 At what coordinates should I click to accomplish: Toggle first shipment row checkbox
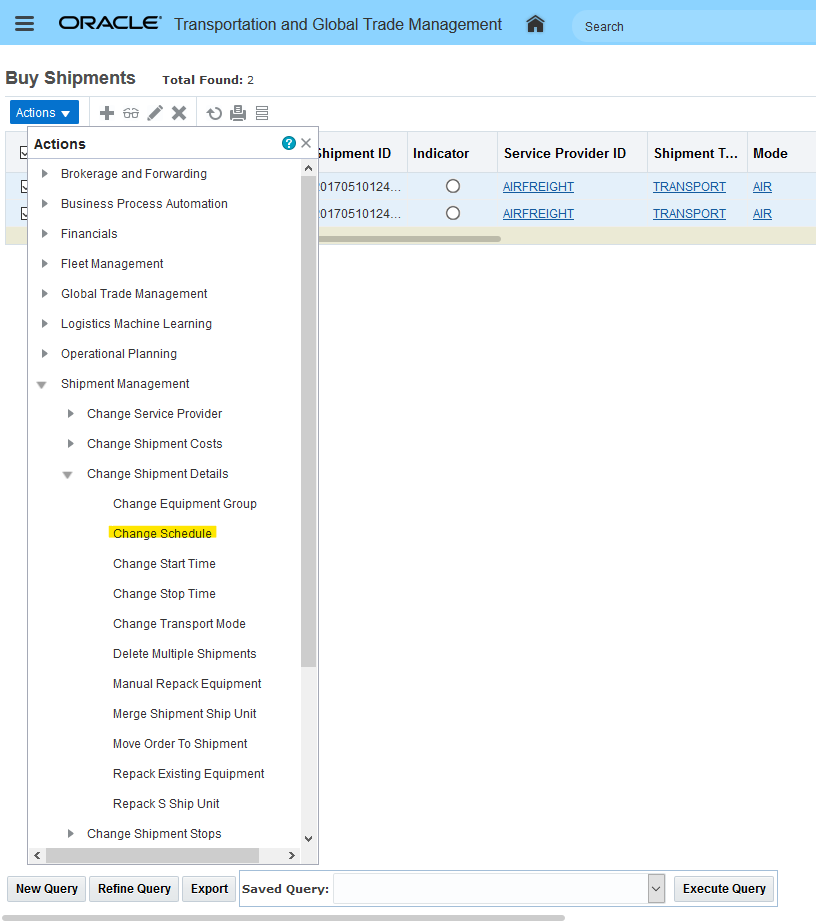click(24, 187)
